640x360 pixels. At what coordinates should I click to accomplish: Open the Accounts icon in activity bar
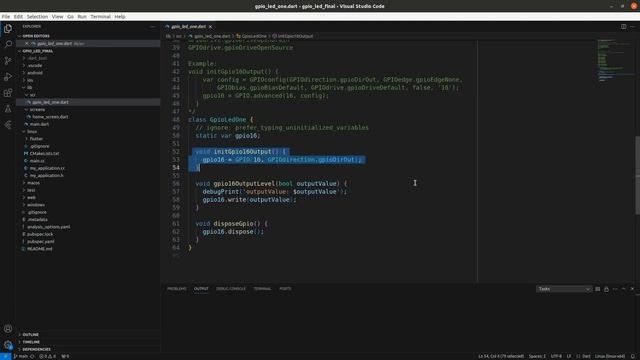[8, 329]
